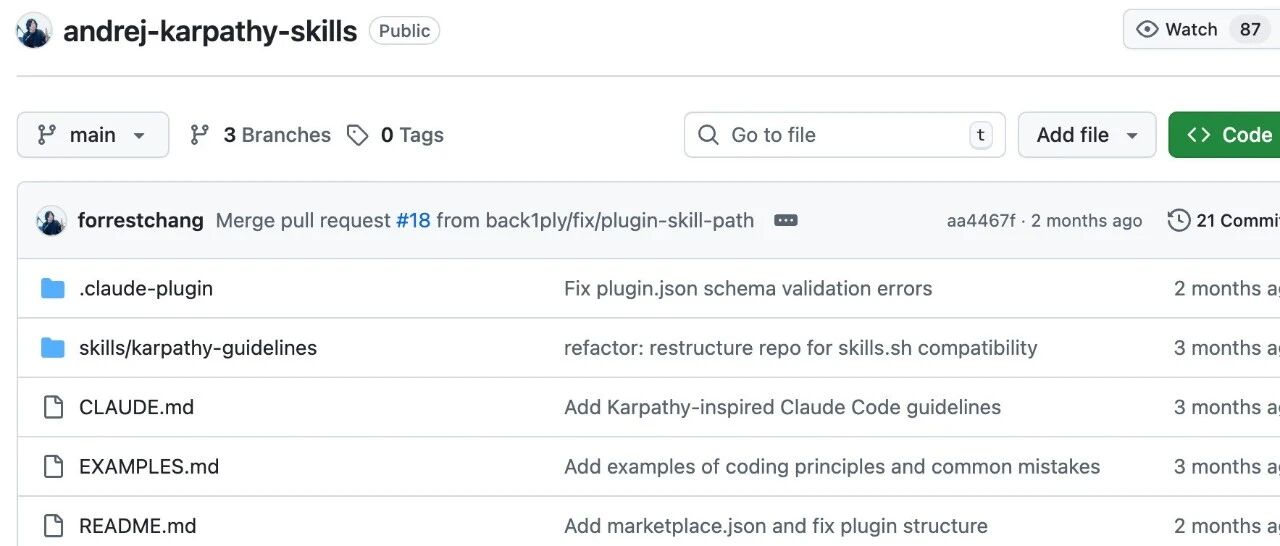Open the green Code dropdown
1280x546 pixels.
tap(1229, 135)
